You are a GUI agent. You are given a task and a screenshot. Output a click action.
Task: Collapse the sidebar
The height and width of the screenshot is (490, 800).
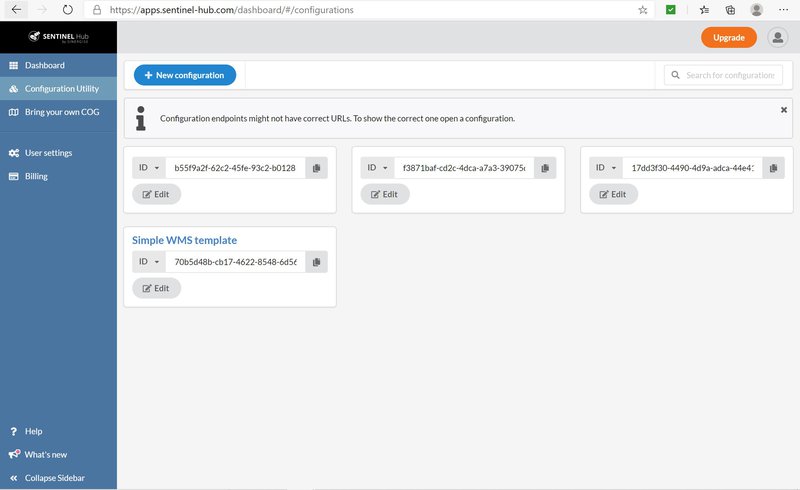coord(58,478)
